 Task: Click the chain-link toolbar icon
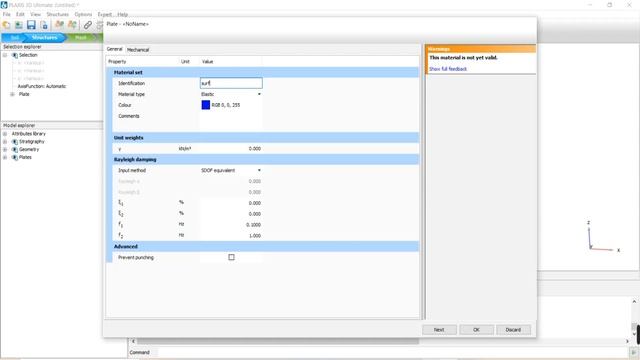[x=87, y=25]
